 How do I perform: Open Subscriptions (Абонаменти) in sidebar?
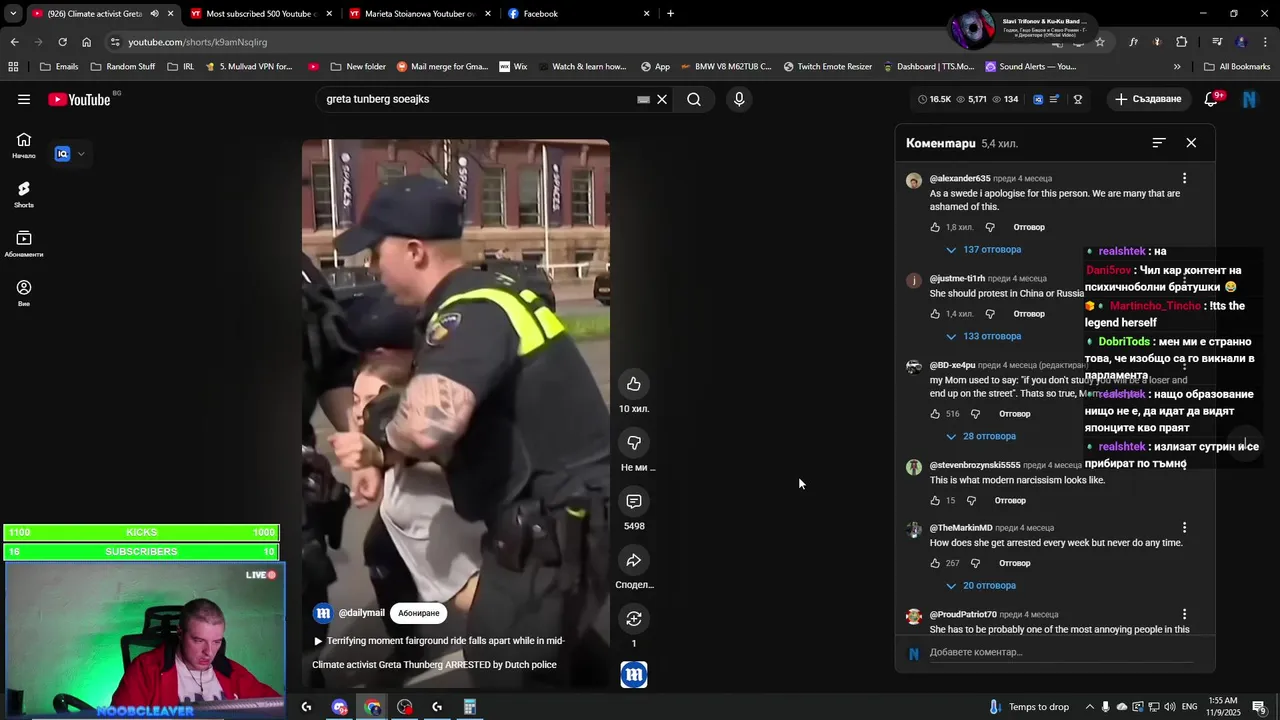click(x=24, y=244)
